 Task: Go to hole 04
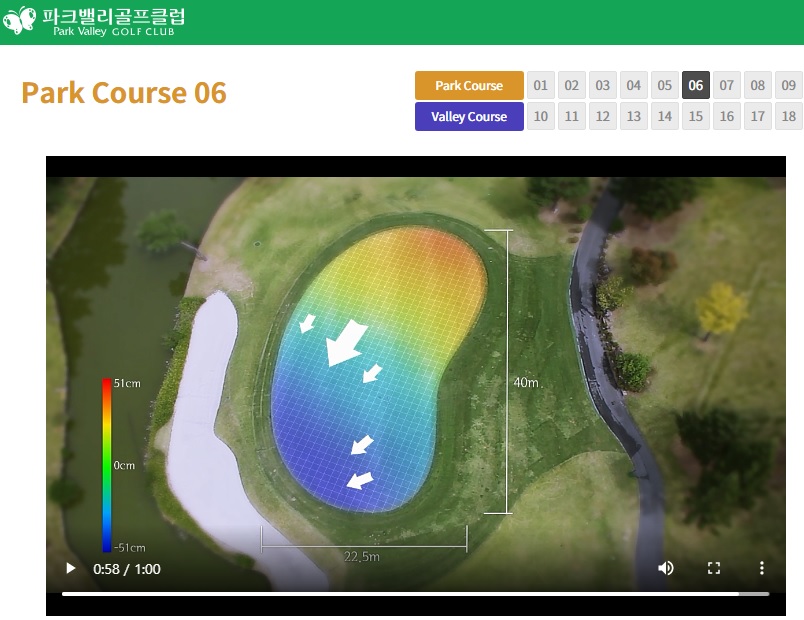click(634, 85)
